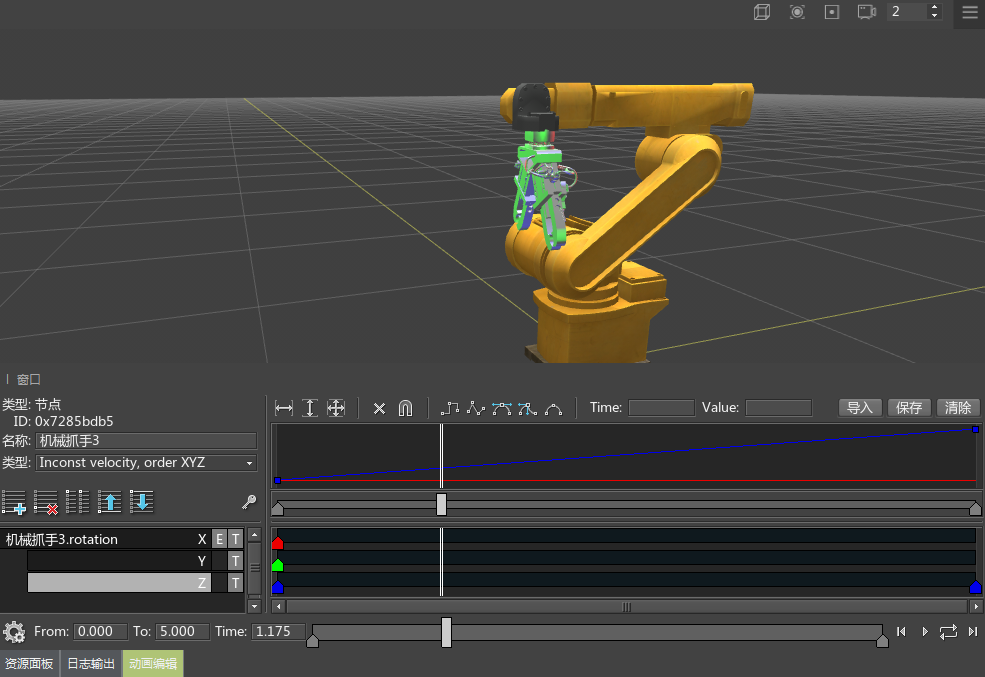The width and height of the screenshot is (985, 677).
Task: Open the hamburger menu in top right
Action: pos(969,13)
